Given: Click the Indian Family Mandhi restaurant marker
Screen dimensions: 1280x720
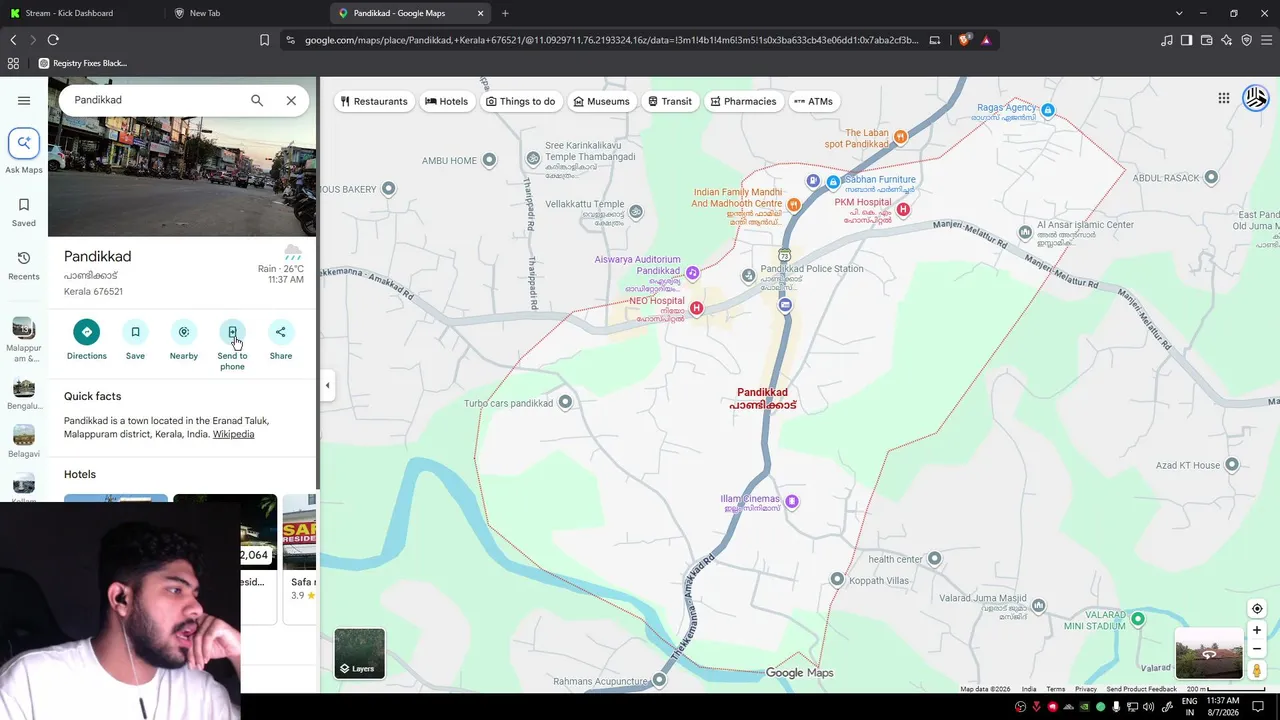Looking at the screenshot, I should (x=794, y=204).
